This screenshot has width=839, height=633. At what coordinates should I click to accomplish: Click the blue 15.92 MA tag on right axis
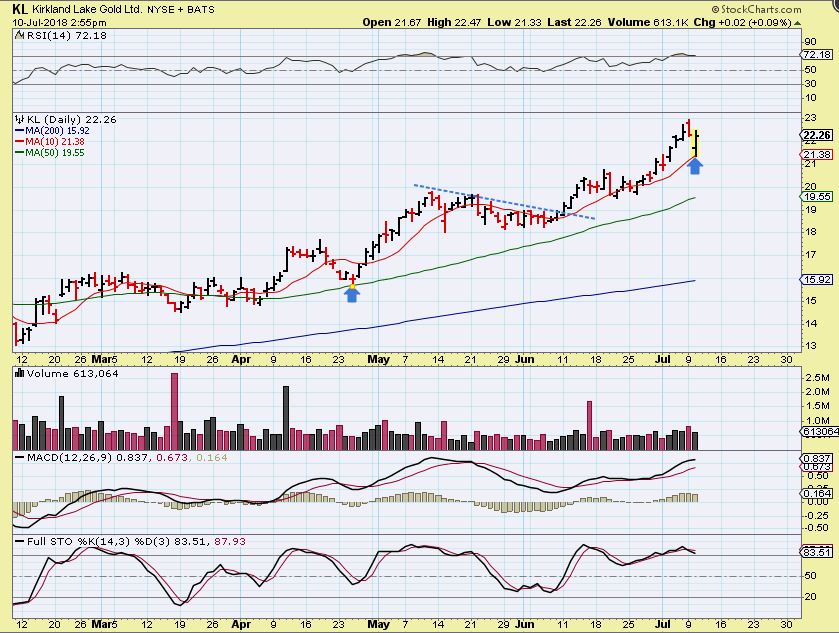[817, 280]
